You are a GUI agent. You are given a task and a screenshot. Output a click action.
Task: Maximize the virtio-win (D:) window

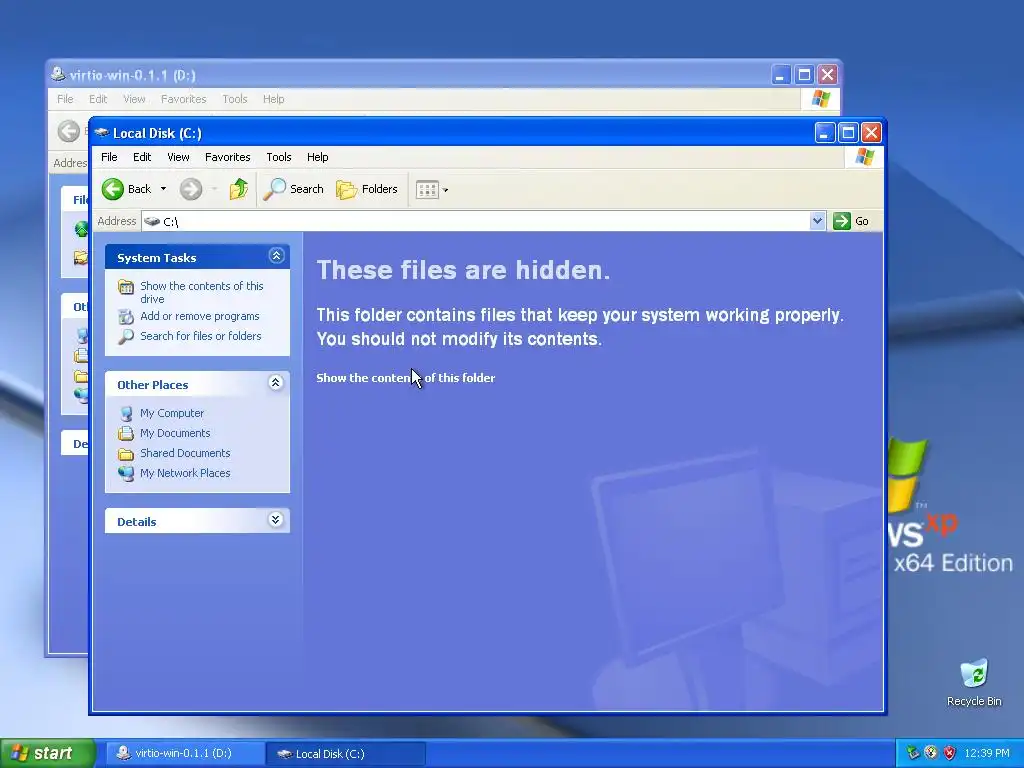804,75
